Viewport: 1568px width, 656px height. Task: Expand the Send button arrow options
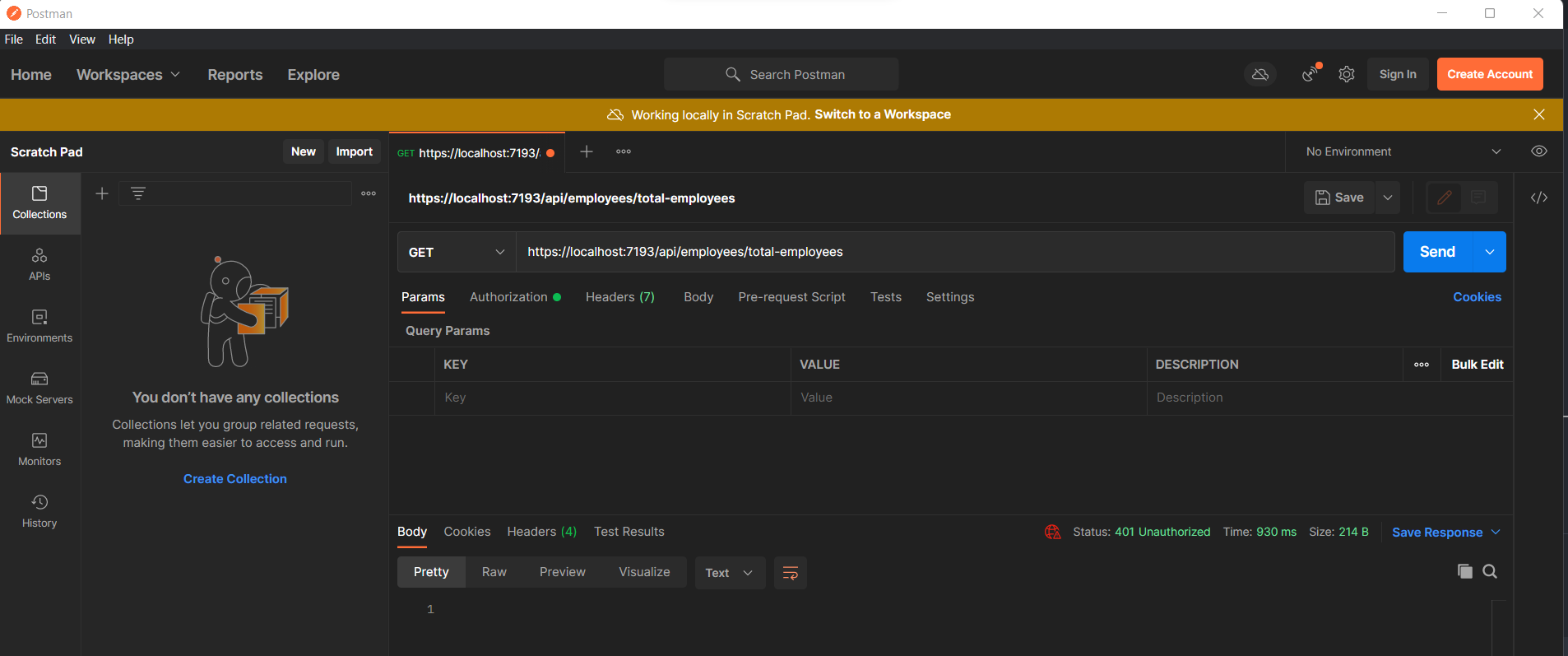(1489, 252)
